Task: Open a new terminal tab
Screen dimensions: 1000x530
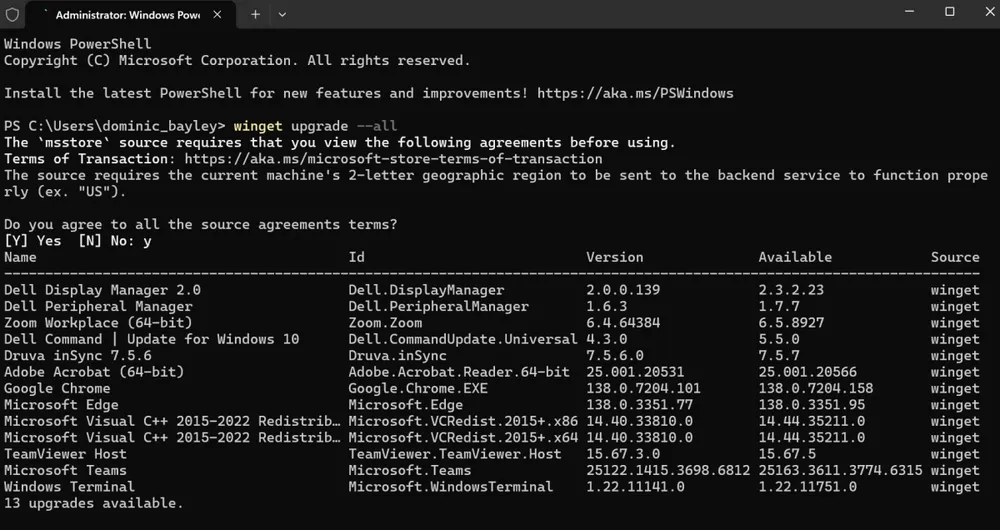Action: pyautogui.click(x=255, y=15)
